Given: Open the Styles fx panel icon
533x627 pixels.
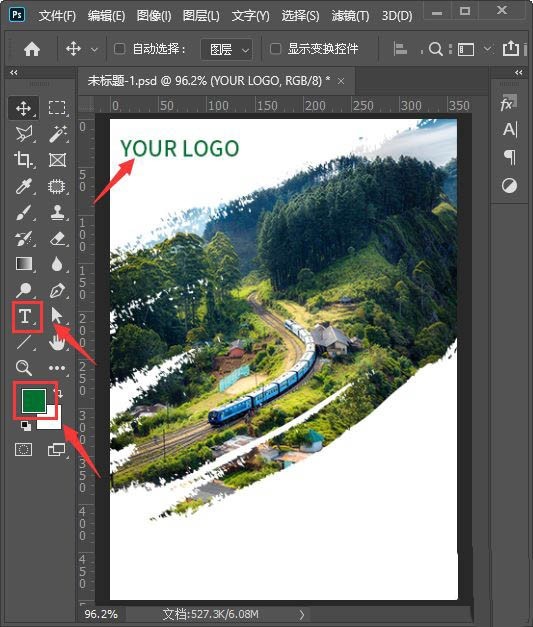Looking at the screenshot, I should (x=509, y=103).
